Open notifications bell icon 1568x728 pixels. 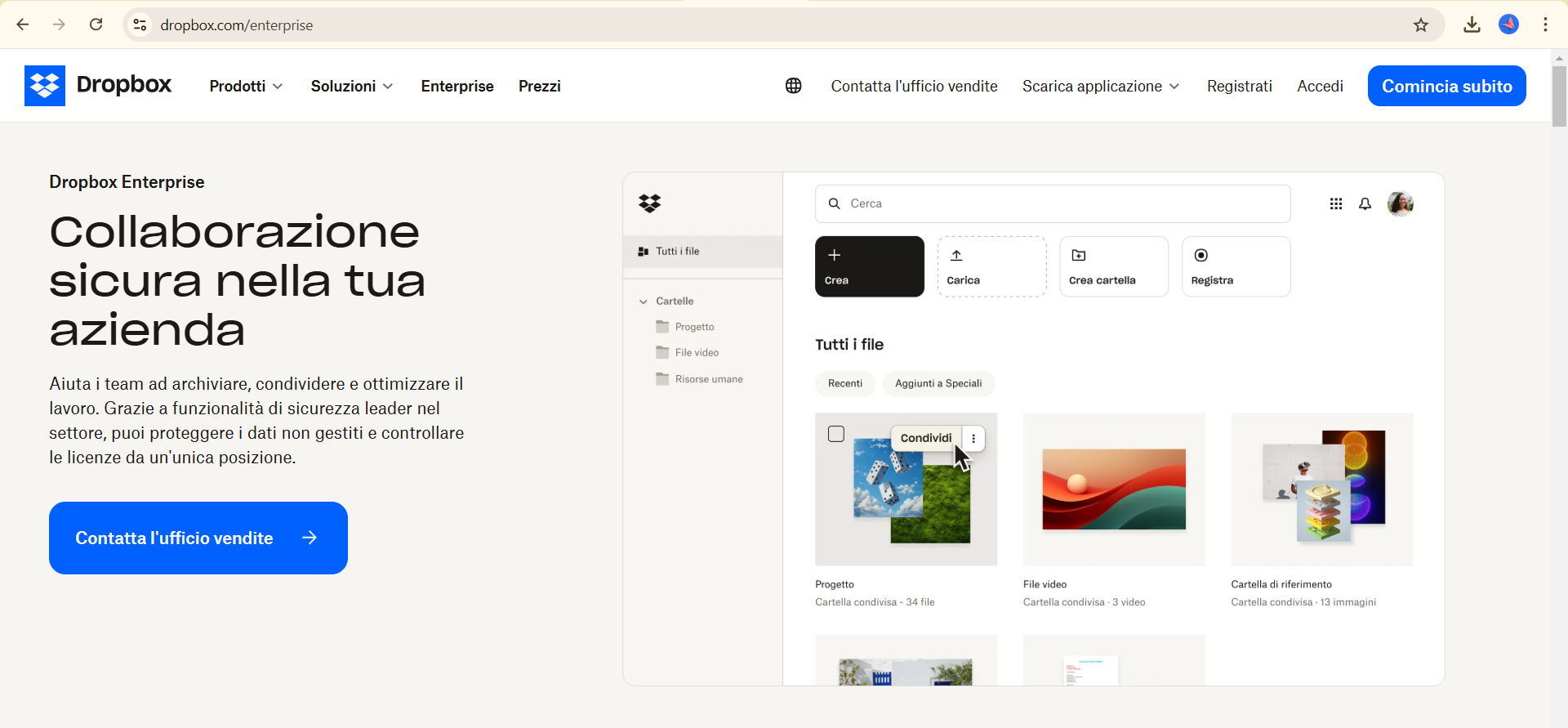pyautogui.click(x=1365, y=203)
